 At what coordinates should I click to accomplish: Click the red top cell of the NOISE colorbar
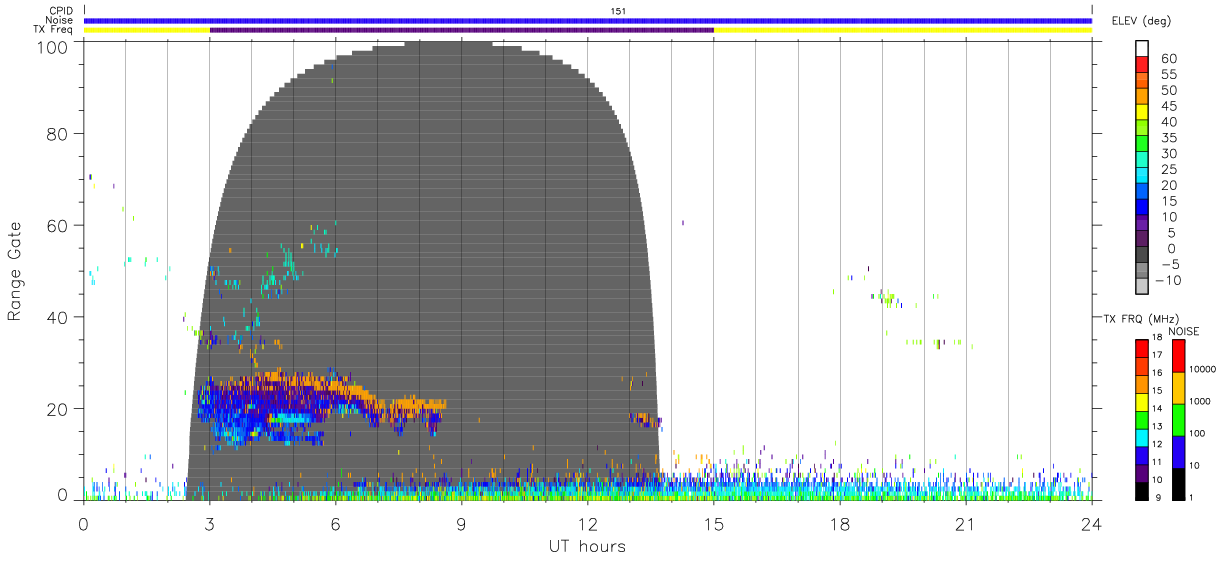[x=1179, y=356]
